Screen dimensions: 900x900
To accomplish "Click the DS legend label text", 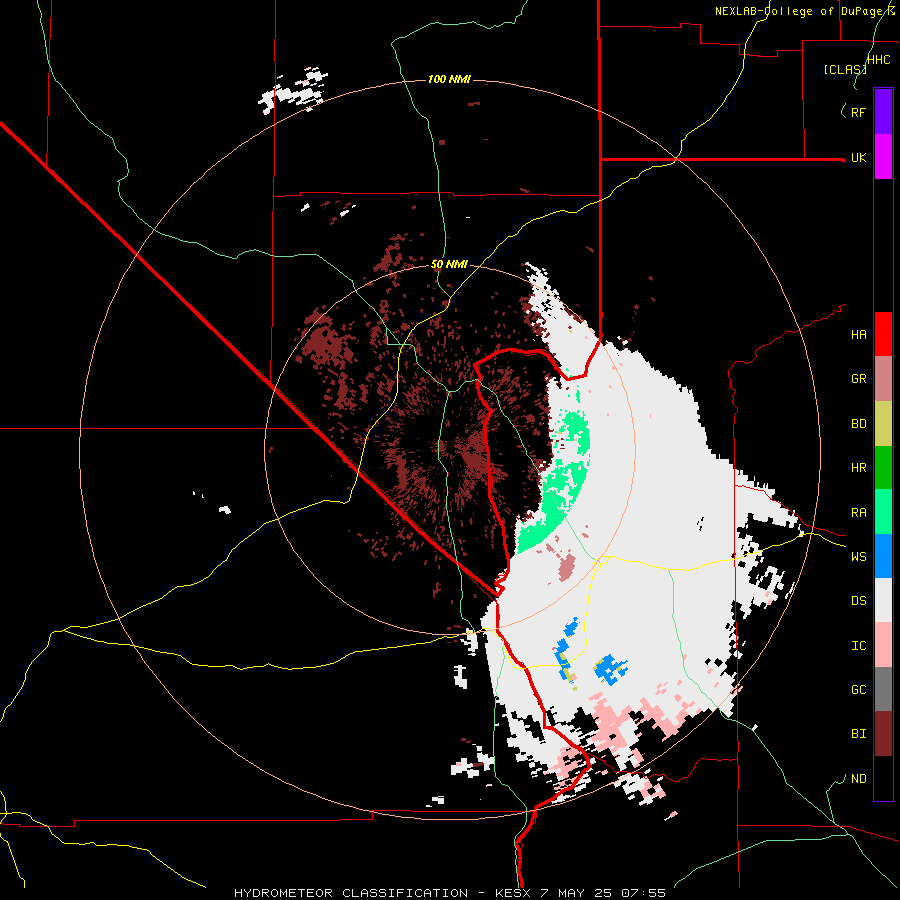I will point(858,601).
